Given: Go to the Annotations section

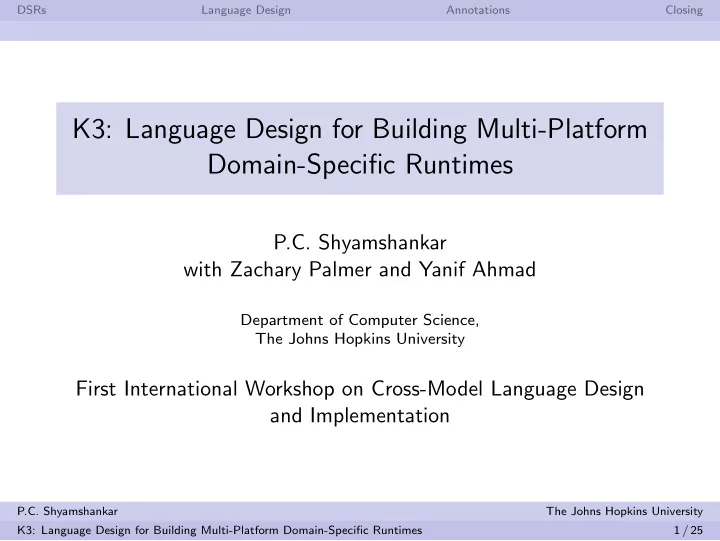Looking at the screenshot, I should 478,10.
